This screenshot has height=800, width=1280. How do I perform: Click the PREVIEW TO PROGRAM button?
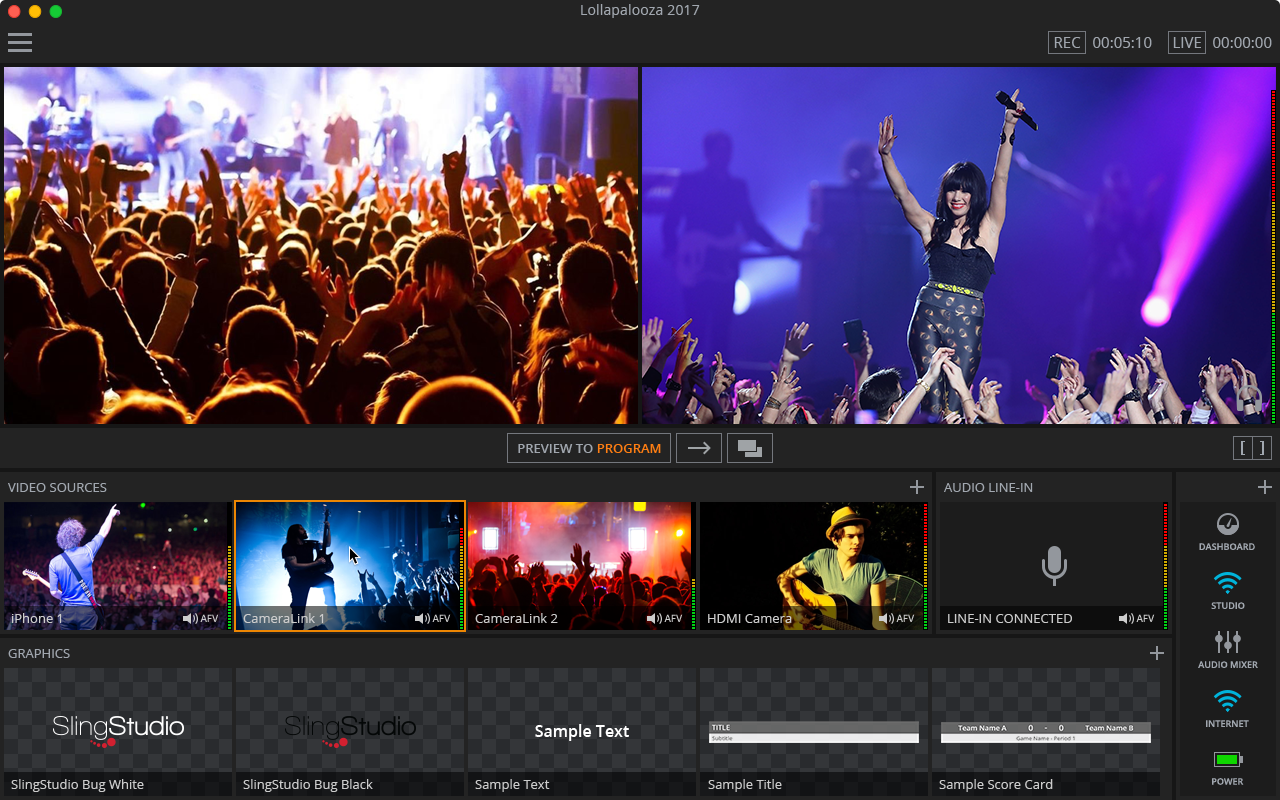click(x=589, y=448)
